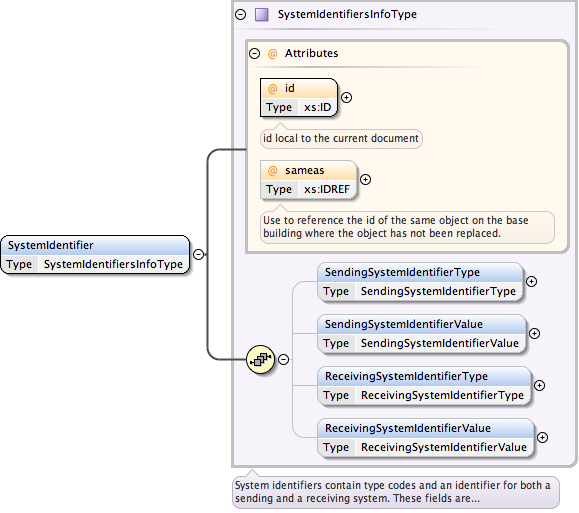Collapse the SystemIdentifiersInfoType container
This screenshot has width=579, height=513.
pos(241,14)
